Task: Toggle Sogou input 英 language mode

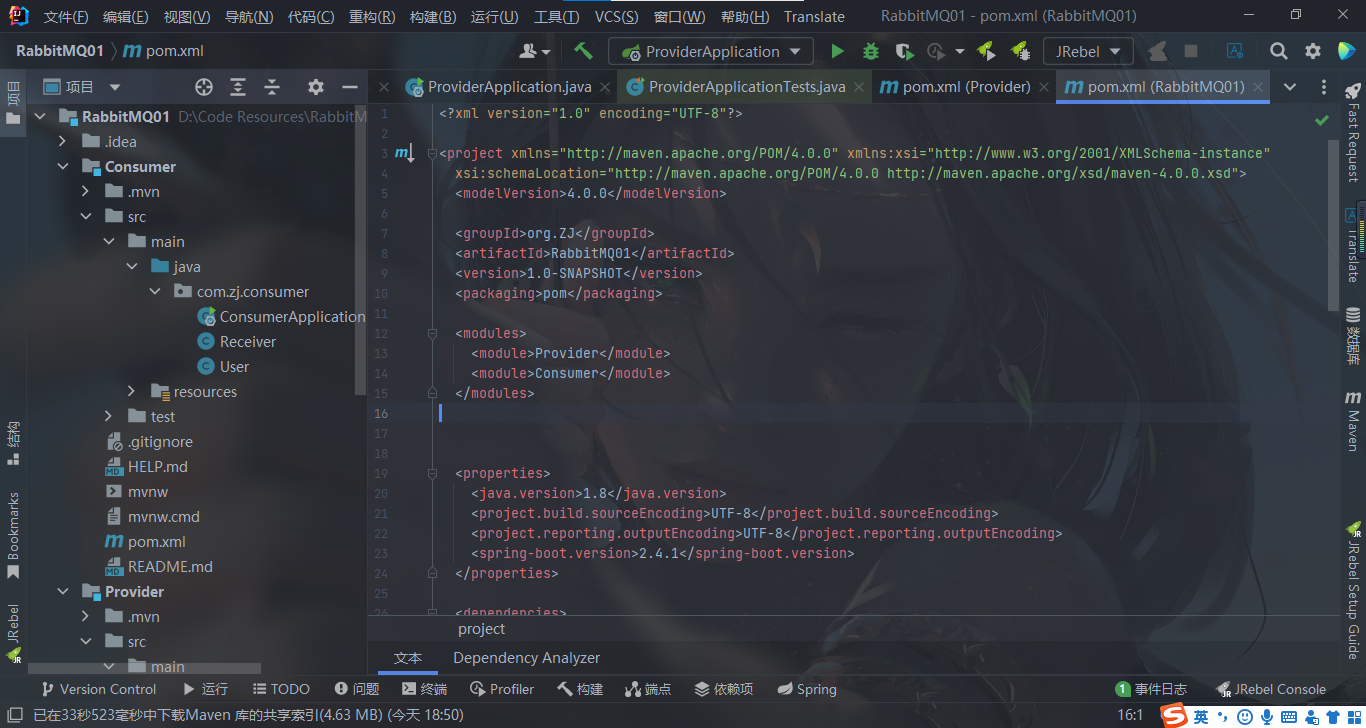Action: pos(1200,716)
